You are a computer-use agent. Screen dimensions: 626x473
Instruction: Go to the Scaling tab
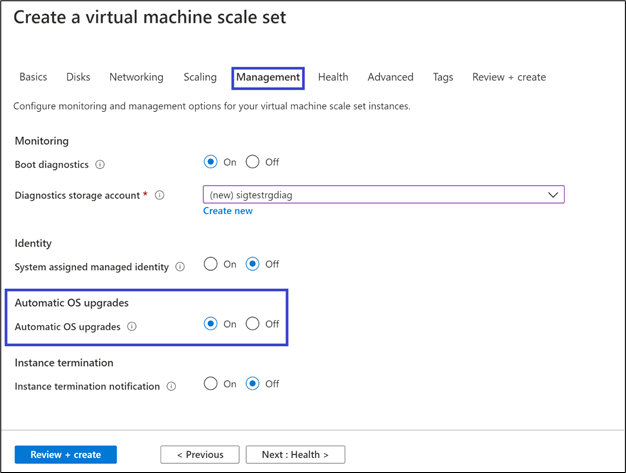pyautogui.click(x=200, y=77)
